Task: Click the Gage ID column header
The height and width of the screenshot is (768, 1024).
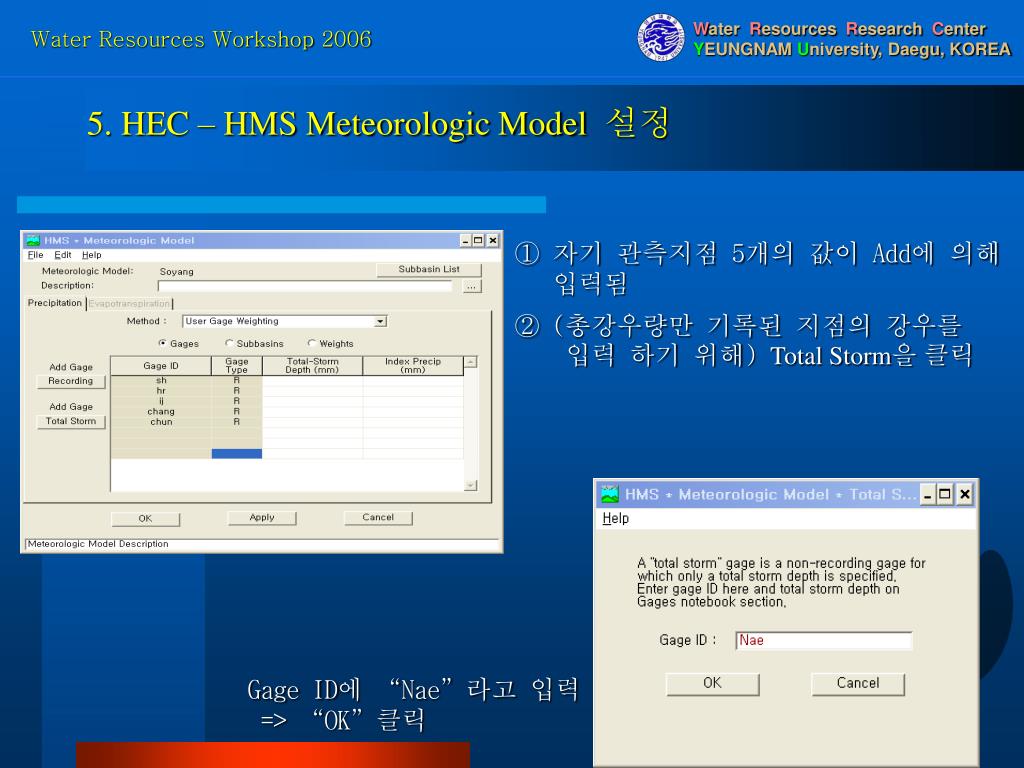Action: [161, 366]
